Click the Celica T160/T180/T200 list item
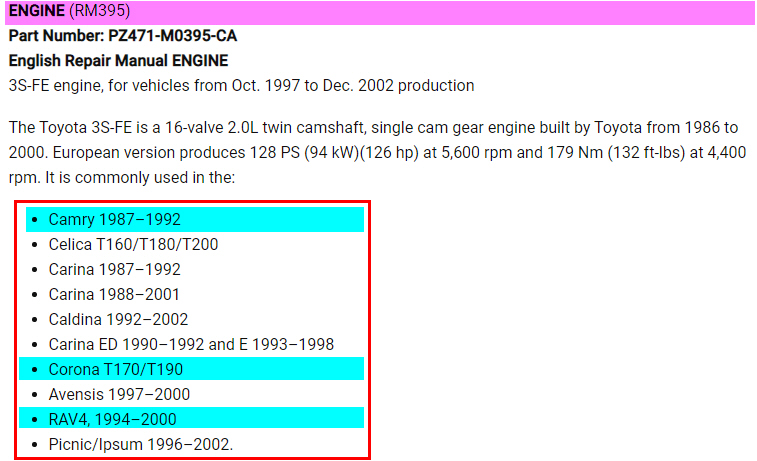This screenshot has height=461, width=757. 133,244
